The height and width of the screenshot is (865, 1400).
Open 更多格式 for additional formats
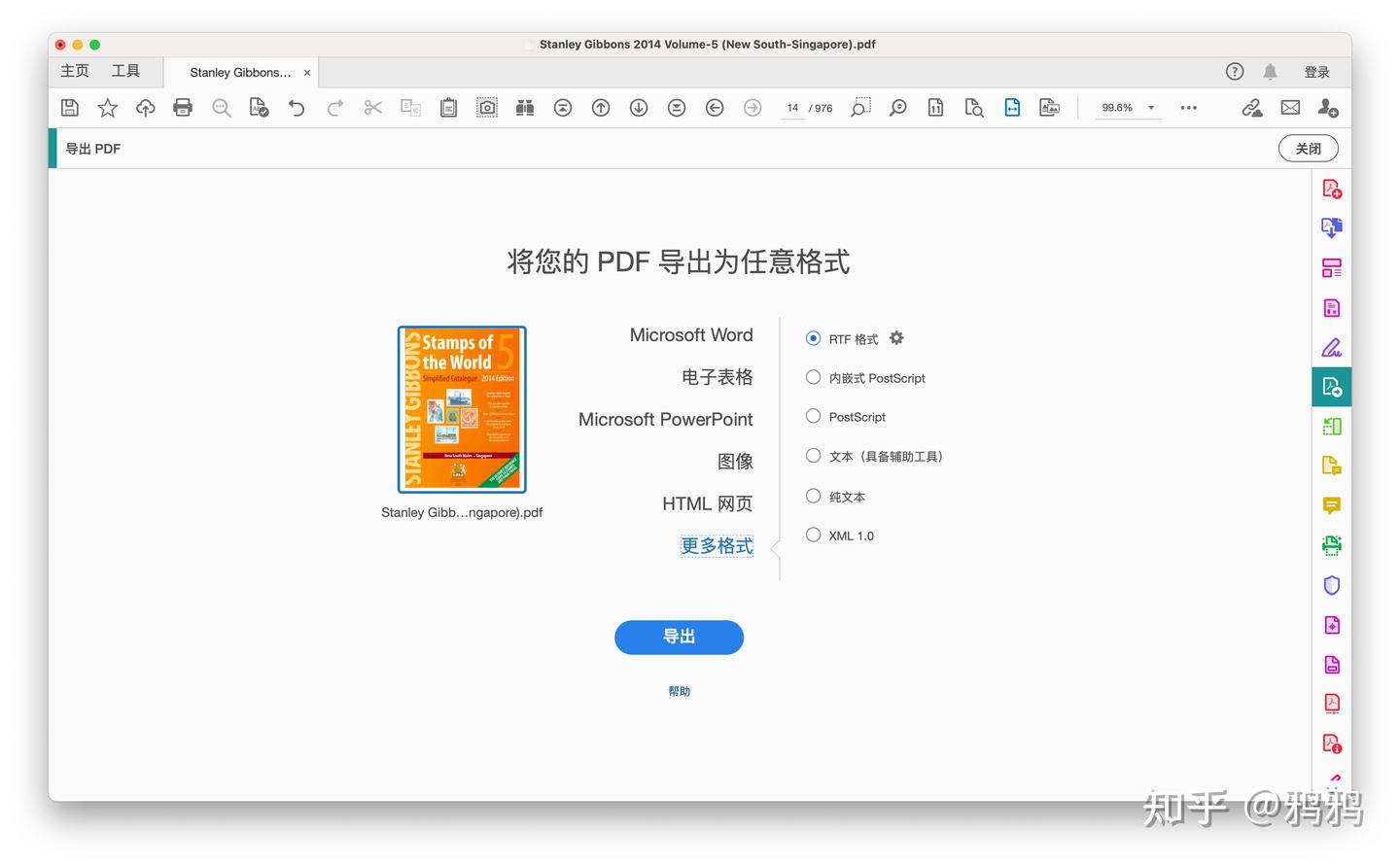coord(717,545)
